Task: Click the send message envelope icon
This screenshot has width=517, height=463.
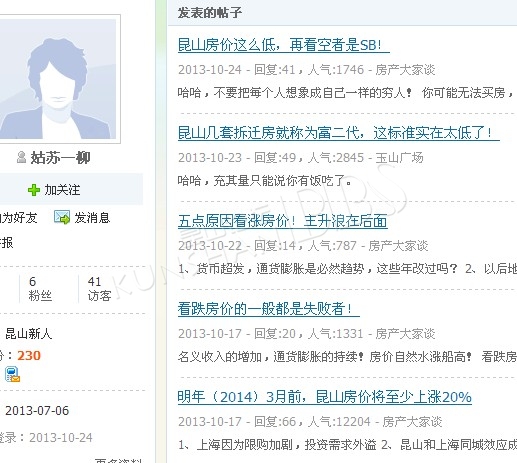Action: (62, 218)
